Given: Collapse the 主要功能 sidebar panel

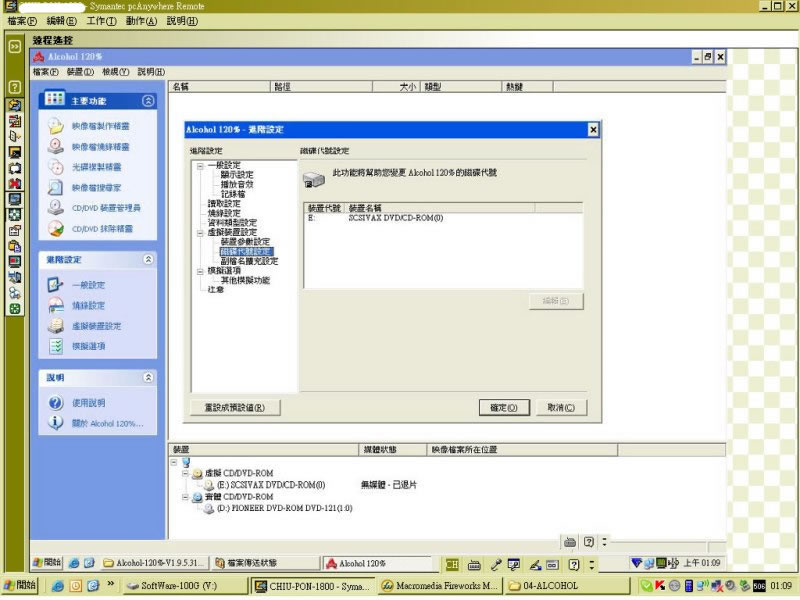Looking at the screenshot, I should 148,101.
